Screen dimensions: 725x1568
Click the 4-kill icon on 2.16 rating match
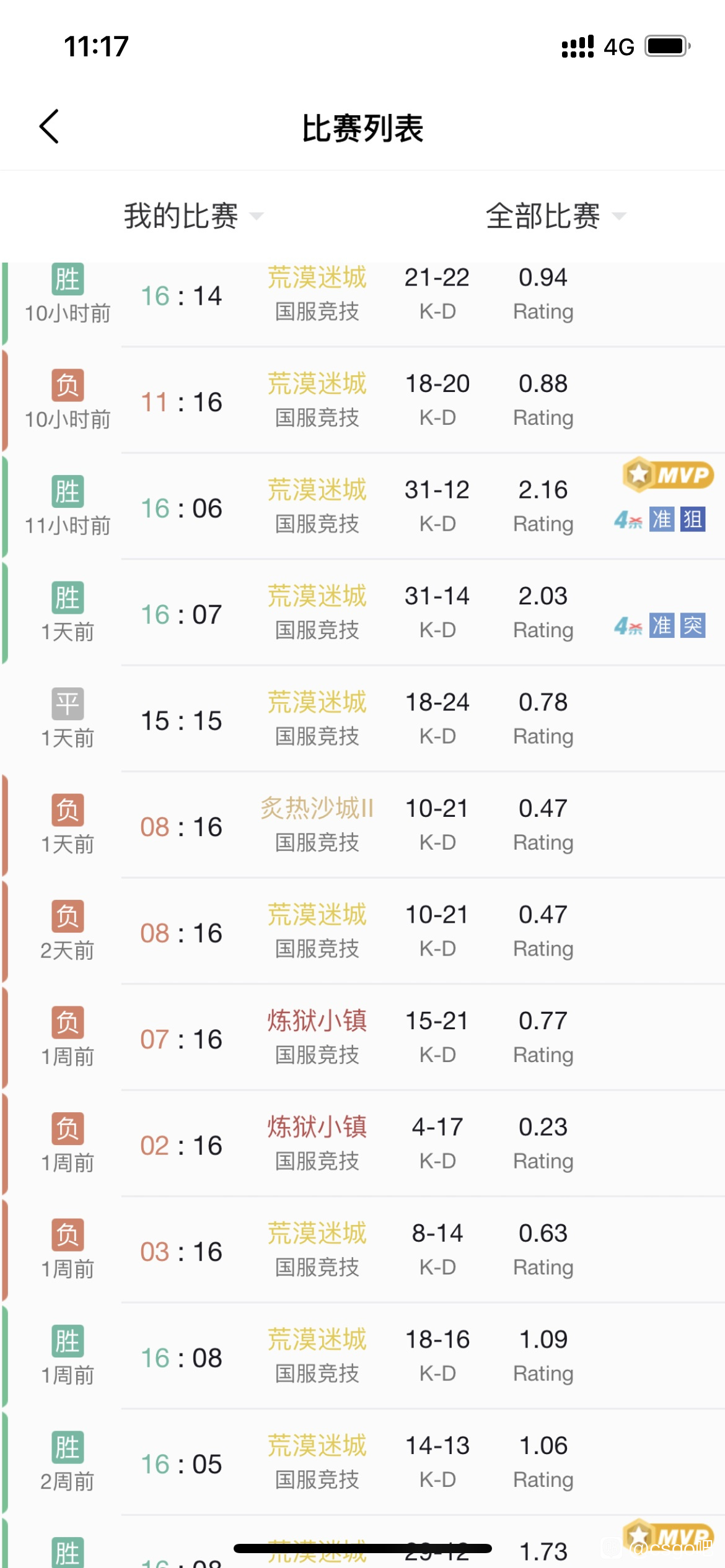pyautogui.click(x=628, y=520)
